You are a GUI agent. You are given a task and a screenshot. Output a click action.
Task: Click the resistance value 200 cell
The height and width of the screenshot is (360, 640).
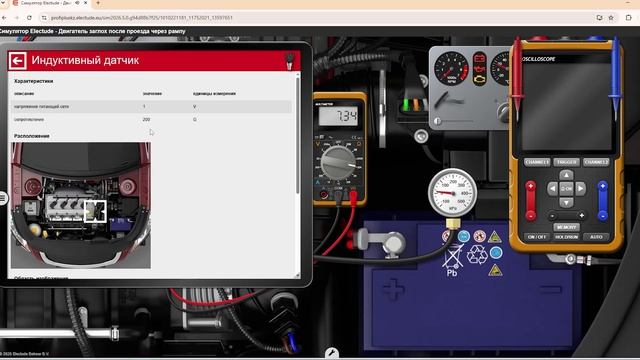point(147,120)
